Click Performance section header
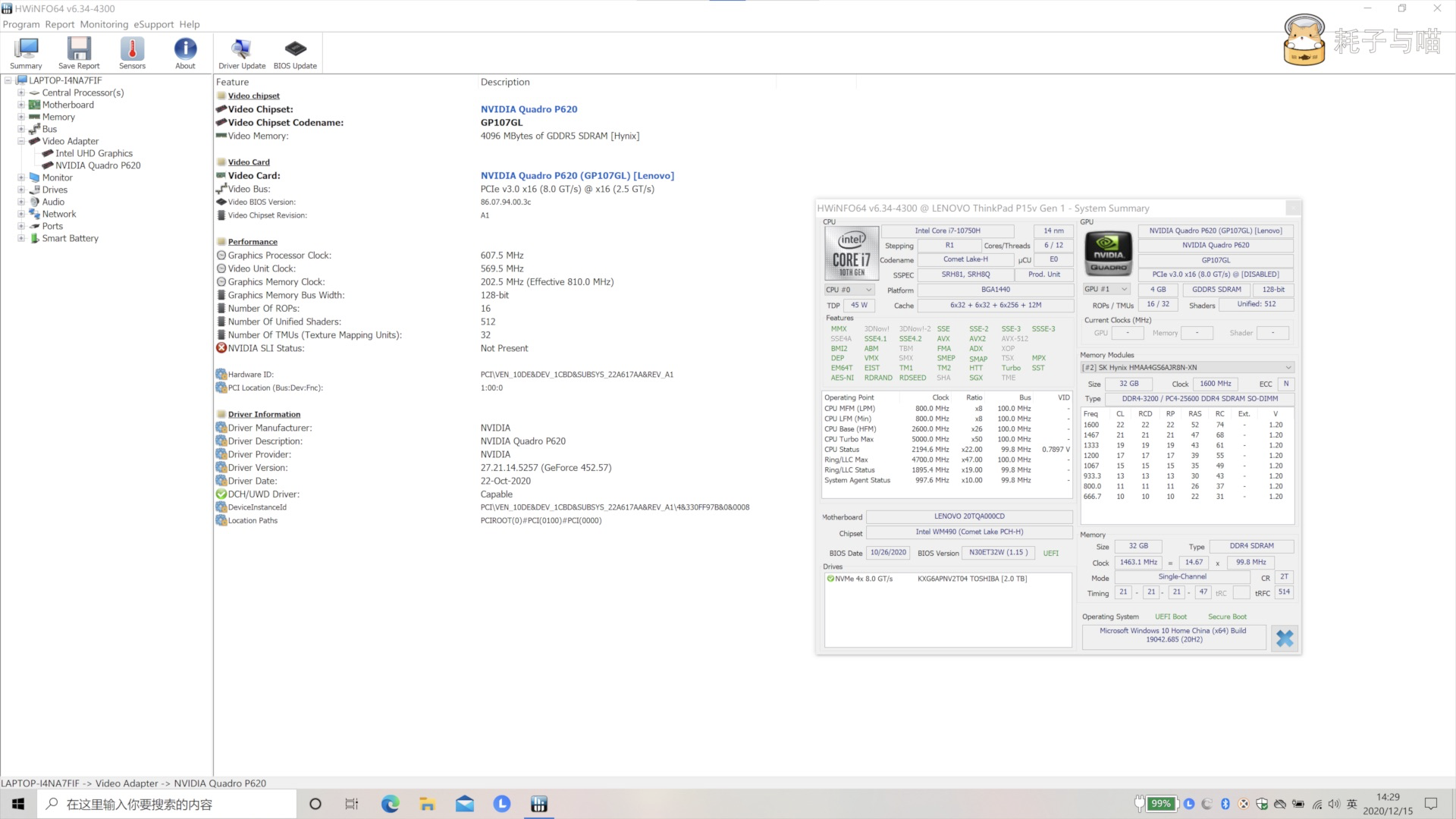The width and height of the screenshot is (1456, 819). tap(253, 242)
